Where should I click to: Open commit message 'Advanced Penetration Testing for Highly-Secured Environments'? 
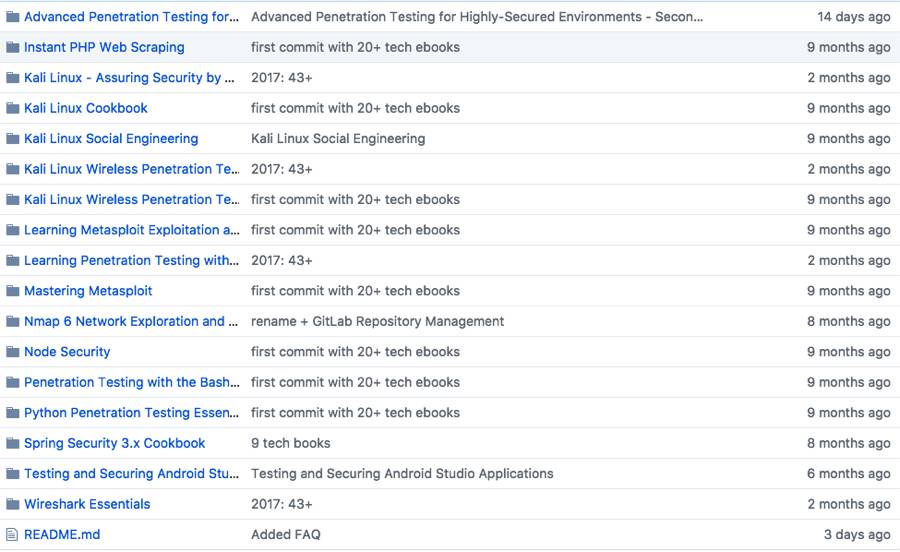tap(477, 17)
